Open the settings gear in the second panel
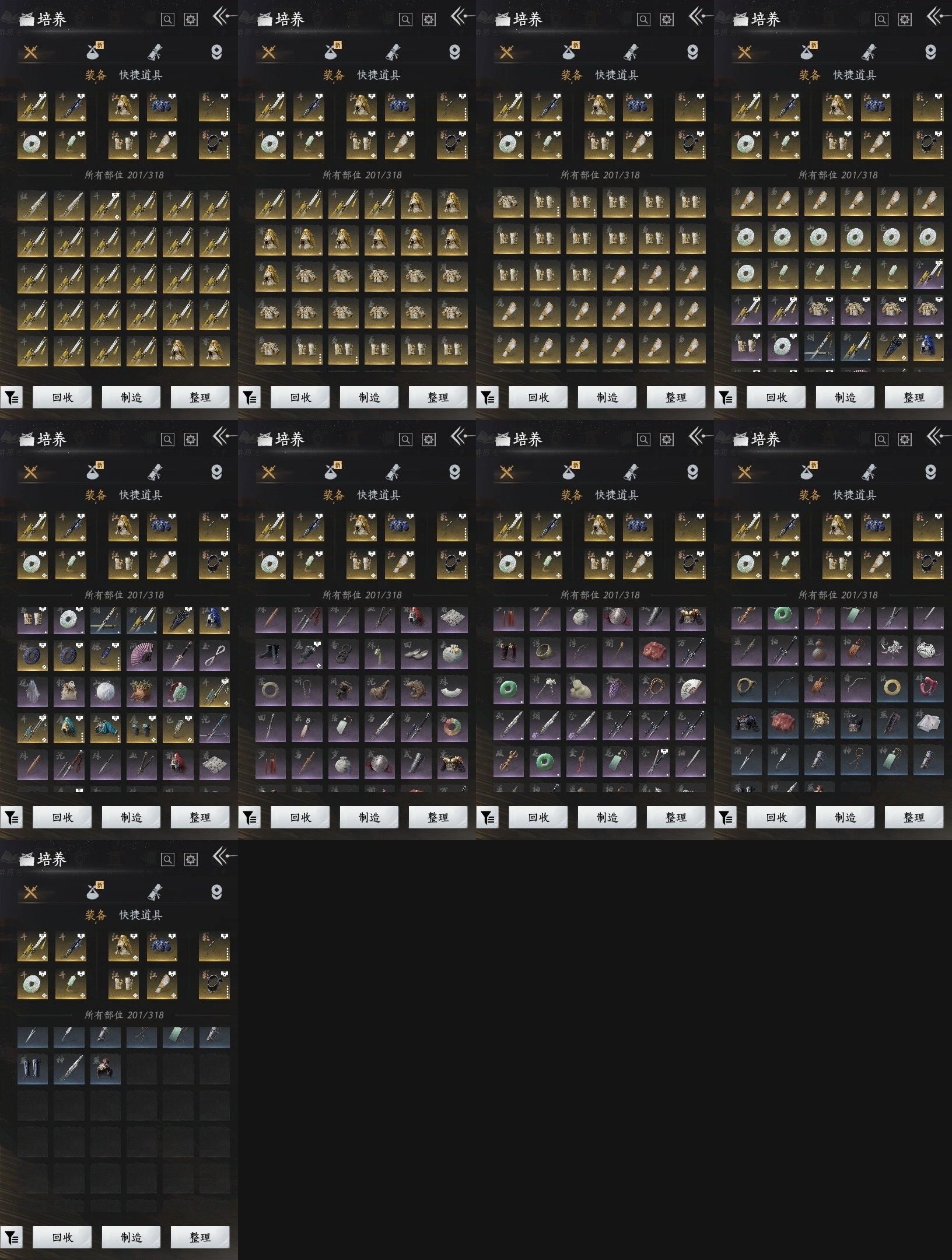The height and width of the screenshot is (1260, 952). [x=429, y=19]
